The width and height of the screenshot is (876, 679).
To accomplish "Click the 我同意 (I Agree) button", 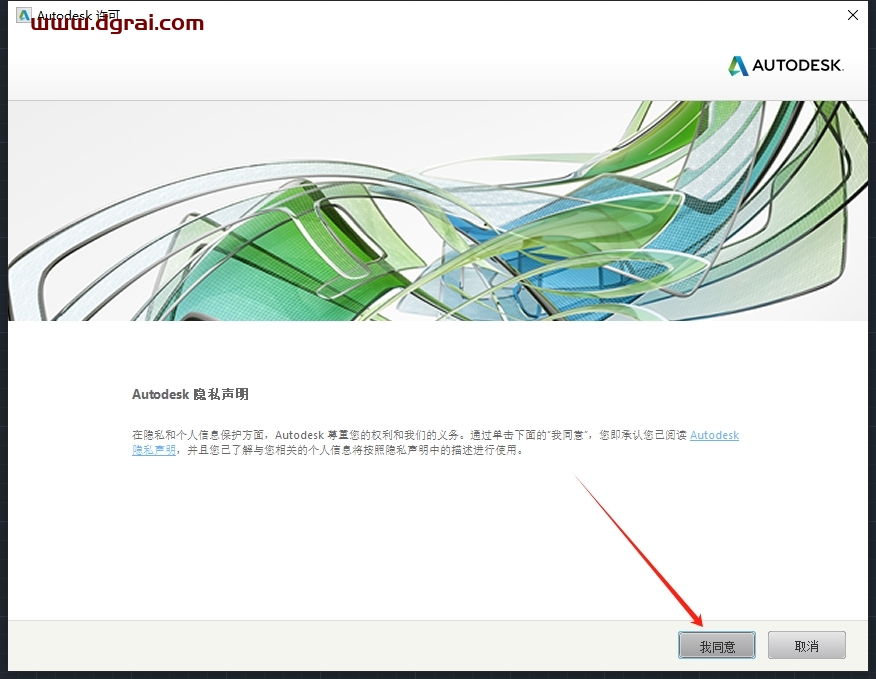I will point(717,645).
